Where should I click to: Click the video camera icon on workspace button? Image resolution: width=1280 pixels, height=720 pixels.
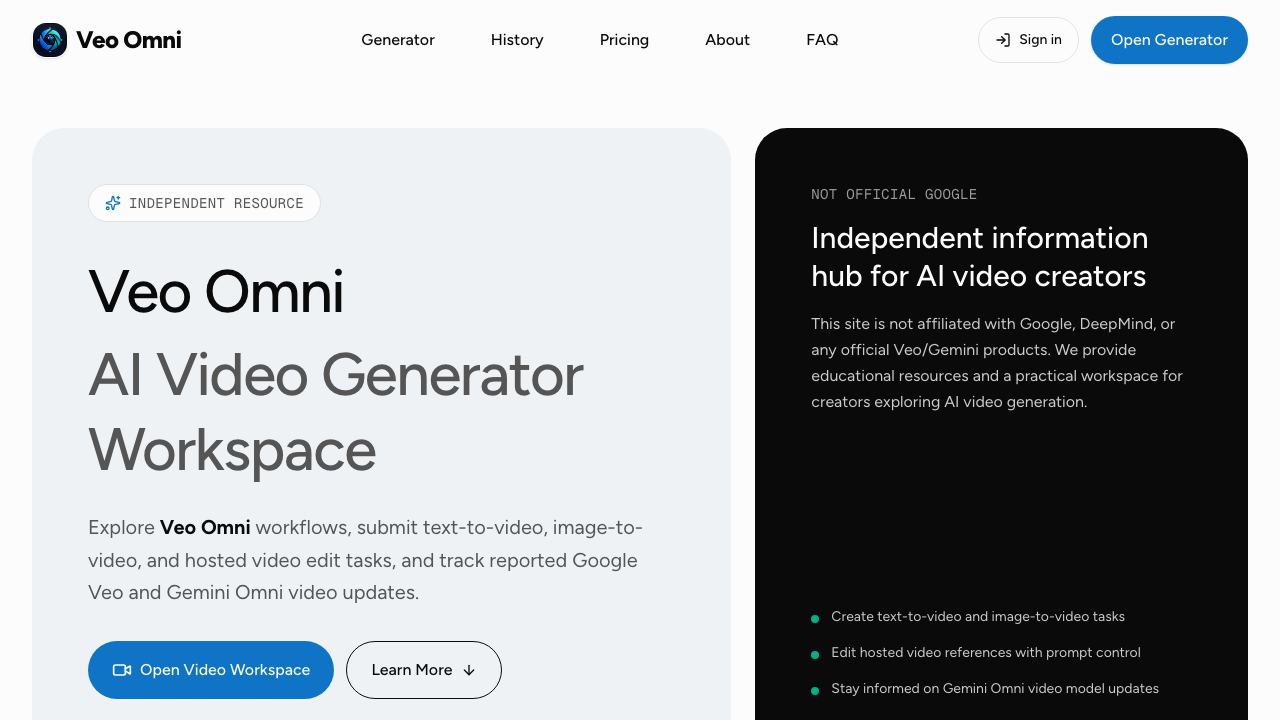[x=122, y=670]
